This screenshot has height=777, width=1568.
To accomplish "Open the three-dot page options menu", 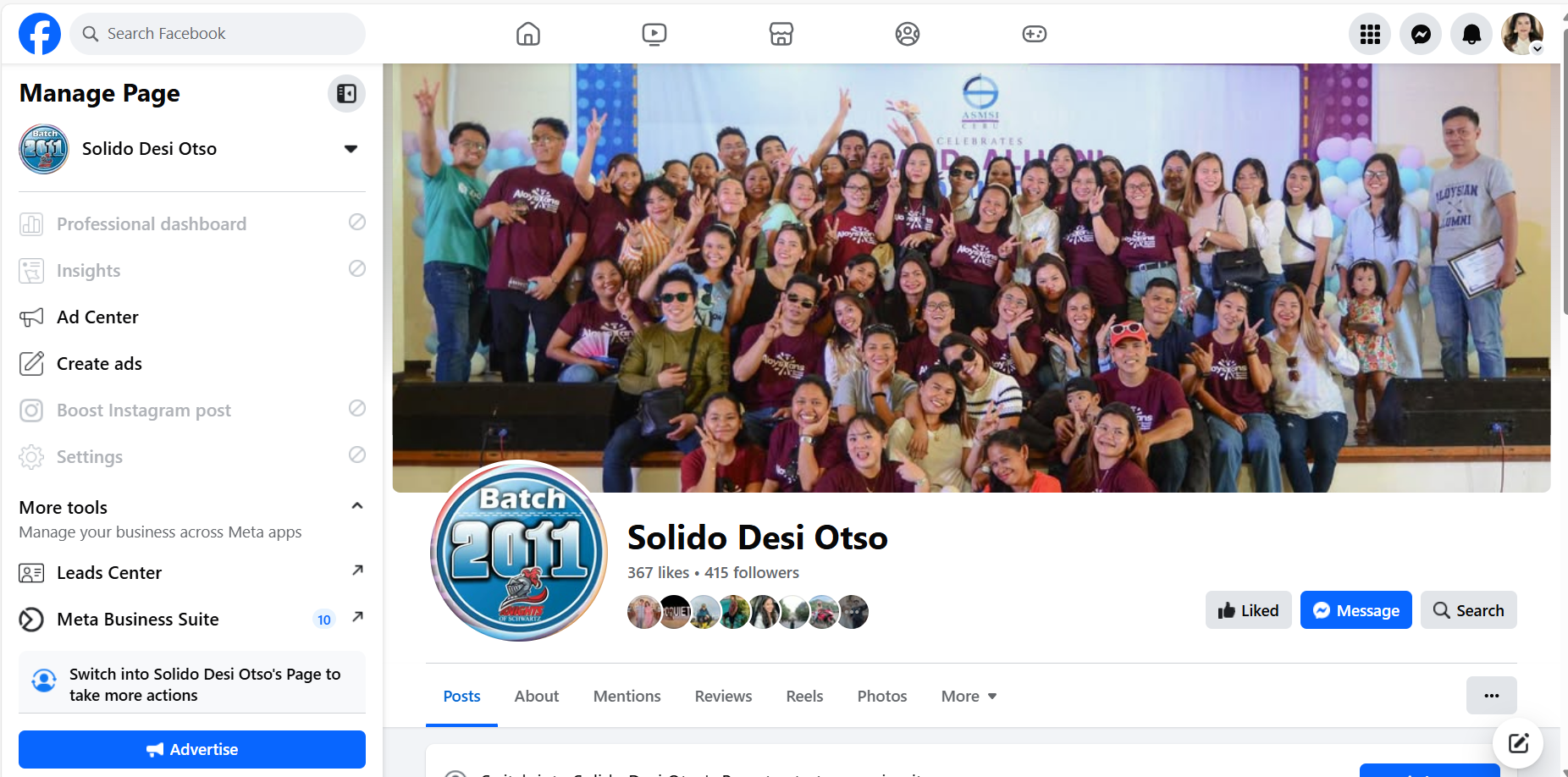I will pos(1492,696).
